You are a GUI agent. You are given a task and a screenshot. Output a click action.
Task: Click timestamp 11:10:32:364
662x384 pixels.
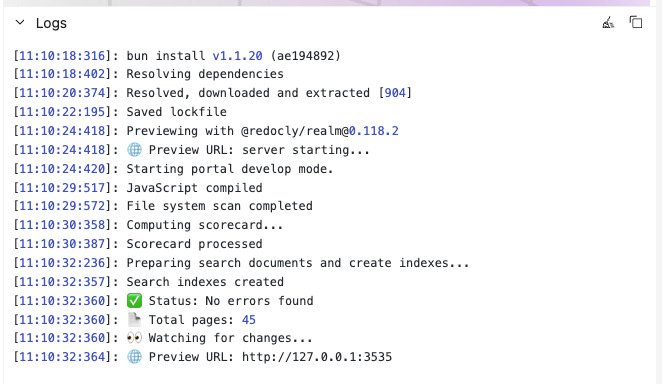[x=62, y=357]
